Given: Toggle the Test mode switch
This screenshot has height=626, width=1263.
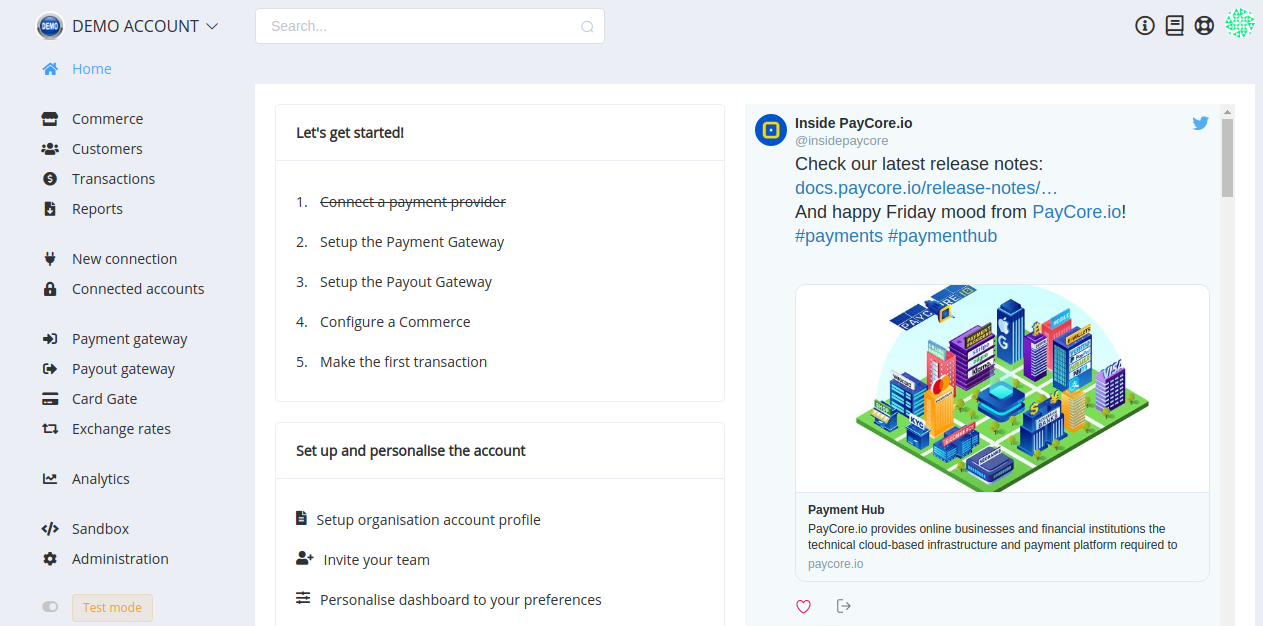Looking at the screenshot, I should 50,607.
